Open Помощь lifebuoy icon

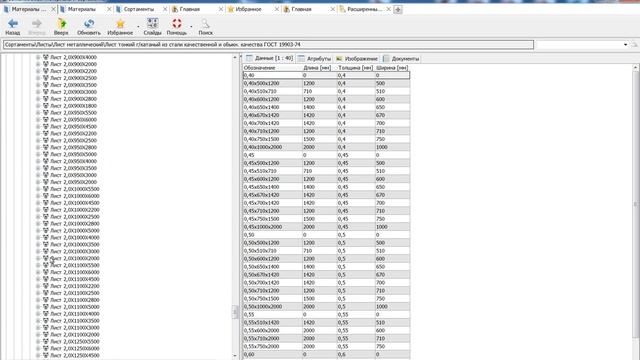pyautogui.click(x=177, y=24)
